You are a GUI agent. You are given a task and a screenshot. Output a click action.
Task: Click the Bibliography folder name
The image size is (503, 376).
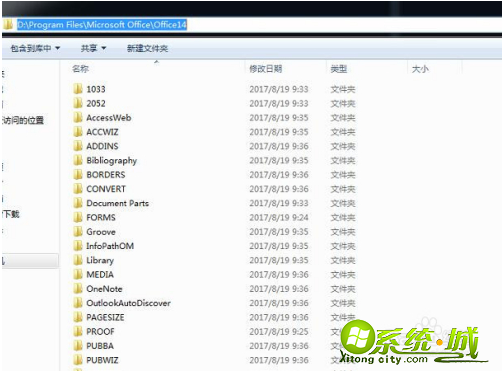point(112,161)
